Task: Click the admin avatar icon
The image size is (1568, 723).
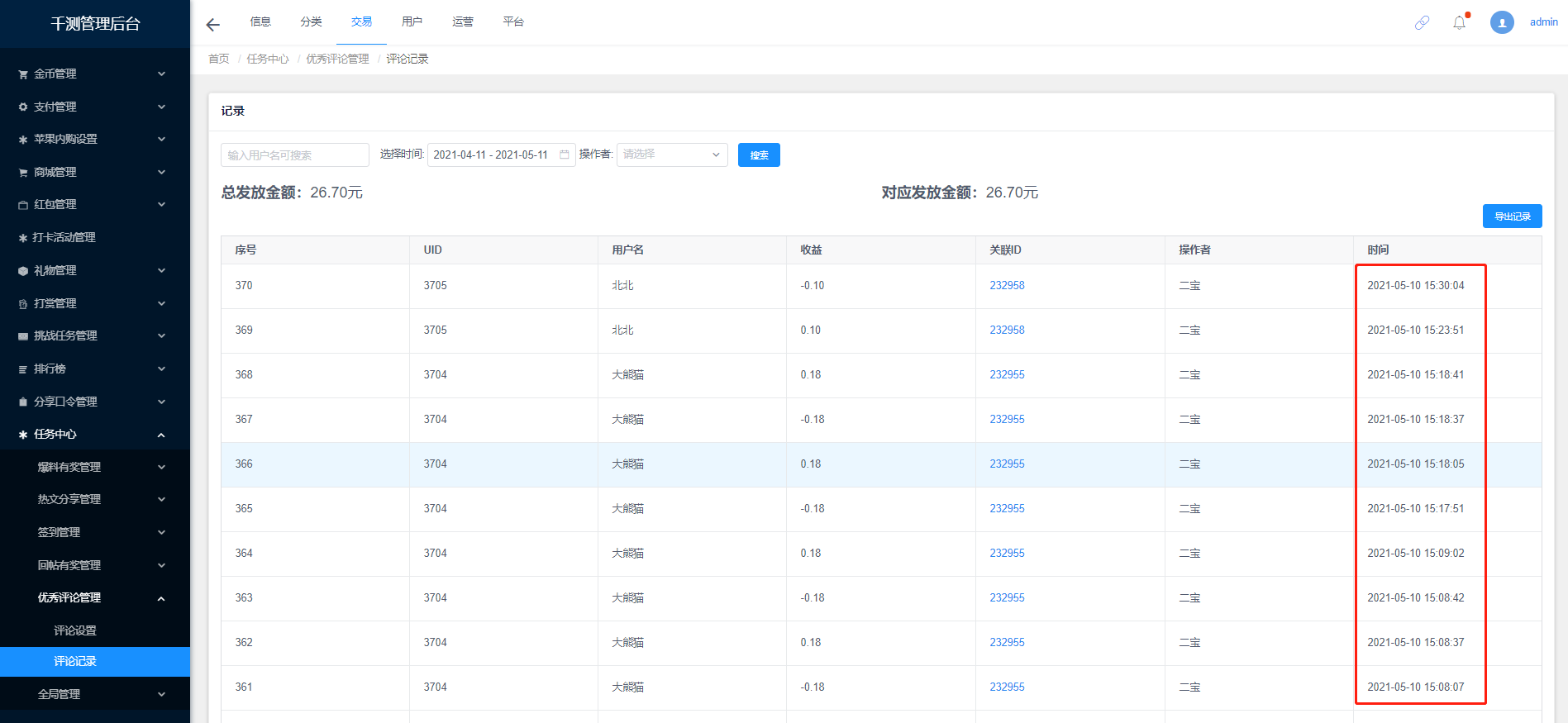Action: pos(1502,22)
